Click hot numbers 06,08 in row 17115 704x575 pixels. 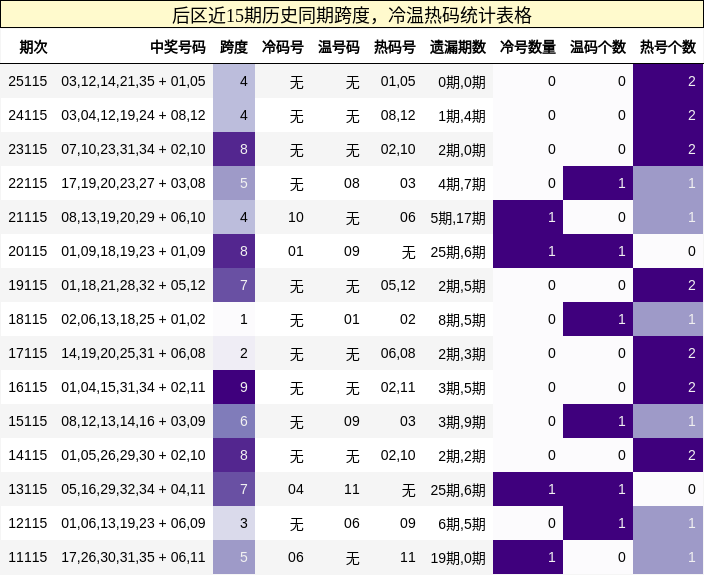point(398,353)
